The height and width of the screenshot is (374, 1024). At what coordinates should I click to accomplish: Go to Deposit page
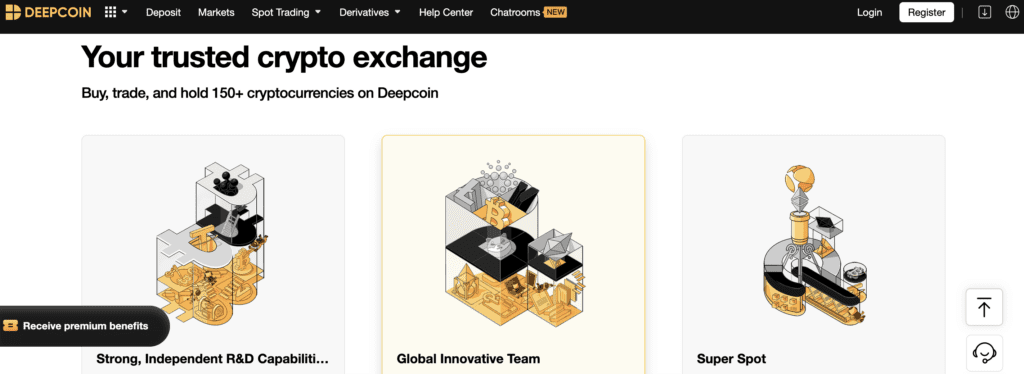(163, 12)
